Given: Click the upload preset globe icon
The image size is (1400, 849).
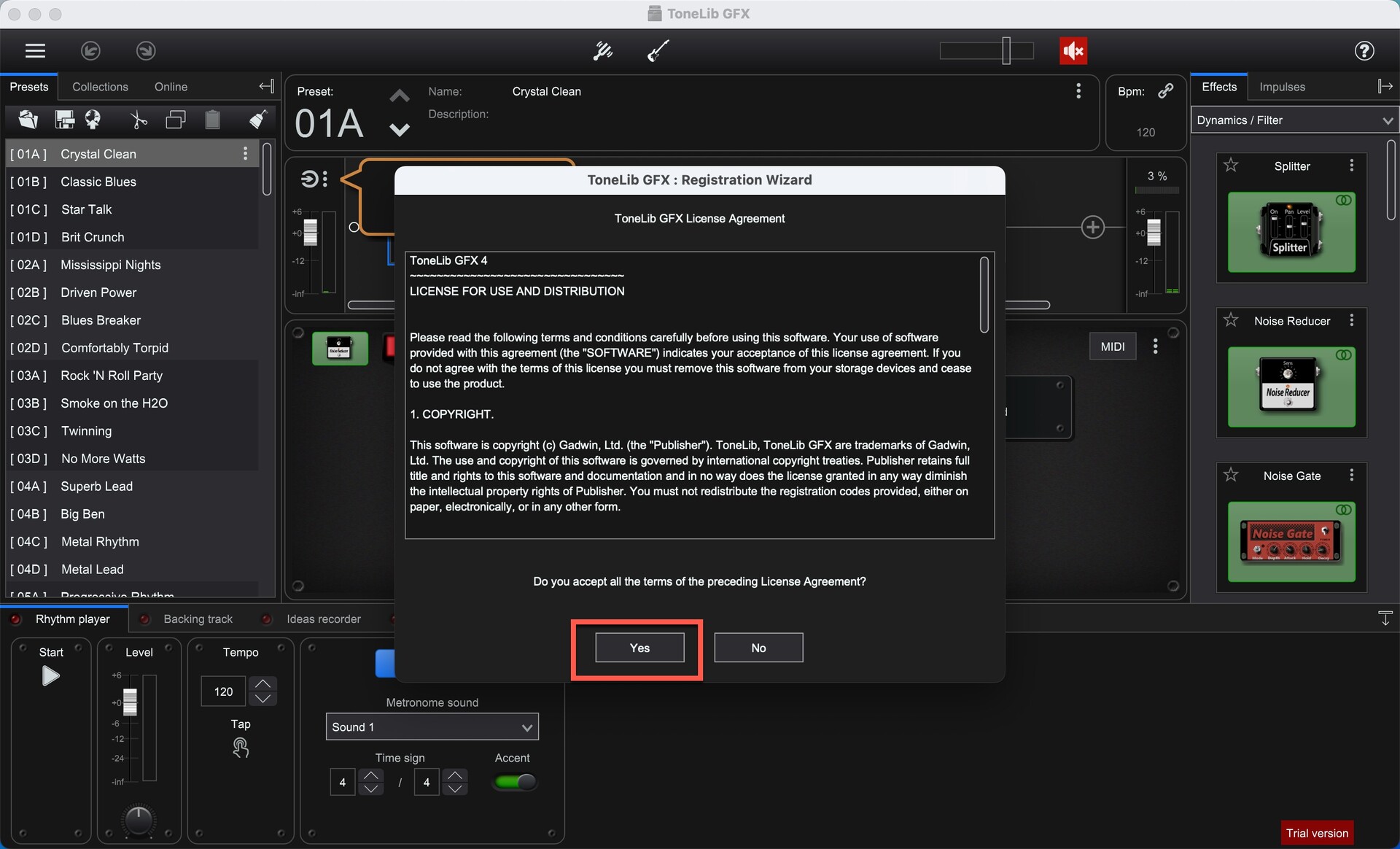Looking at the screenshot, I should pos(93,120).
